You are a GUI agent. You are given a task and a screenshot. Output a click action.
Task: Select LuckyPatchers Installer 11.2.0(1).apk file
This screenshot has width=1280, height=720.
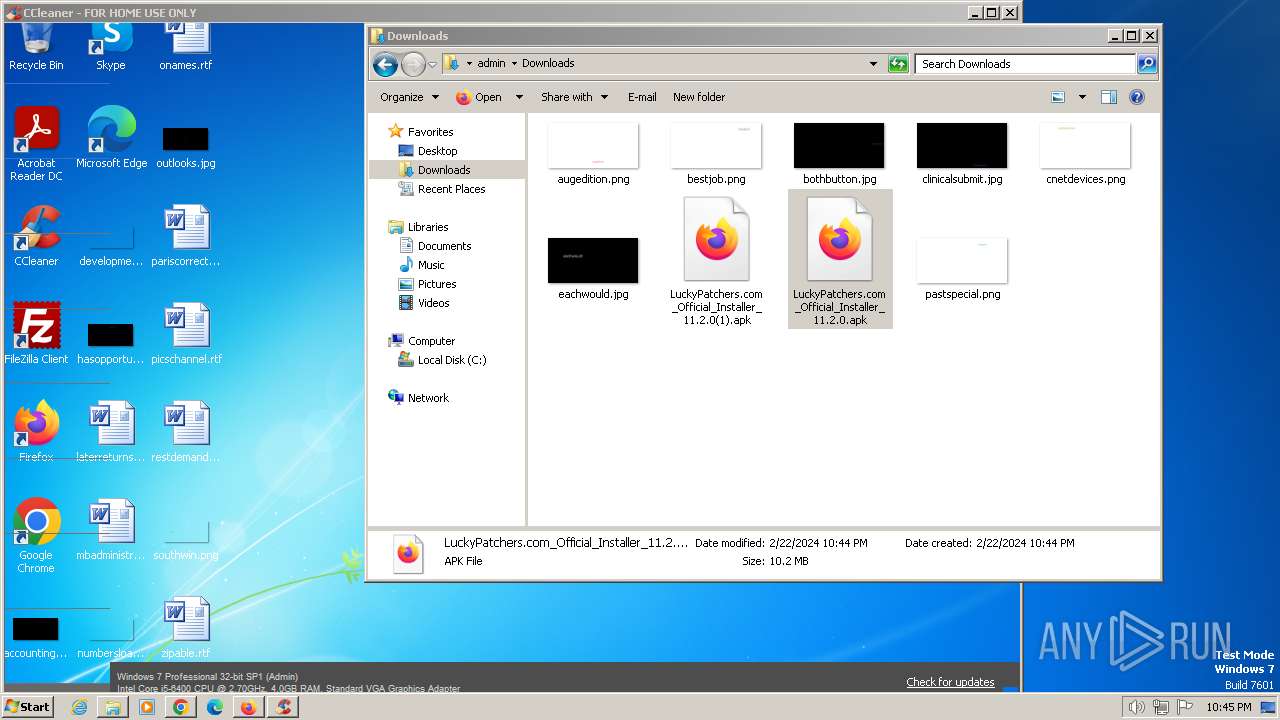tap(716, 261)
